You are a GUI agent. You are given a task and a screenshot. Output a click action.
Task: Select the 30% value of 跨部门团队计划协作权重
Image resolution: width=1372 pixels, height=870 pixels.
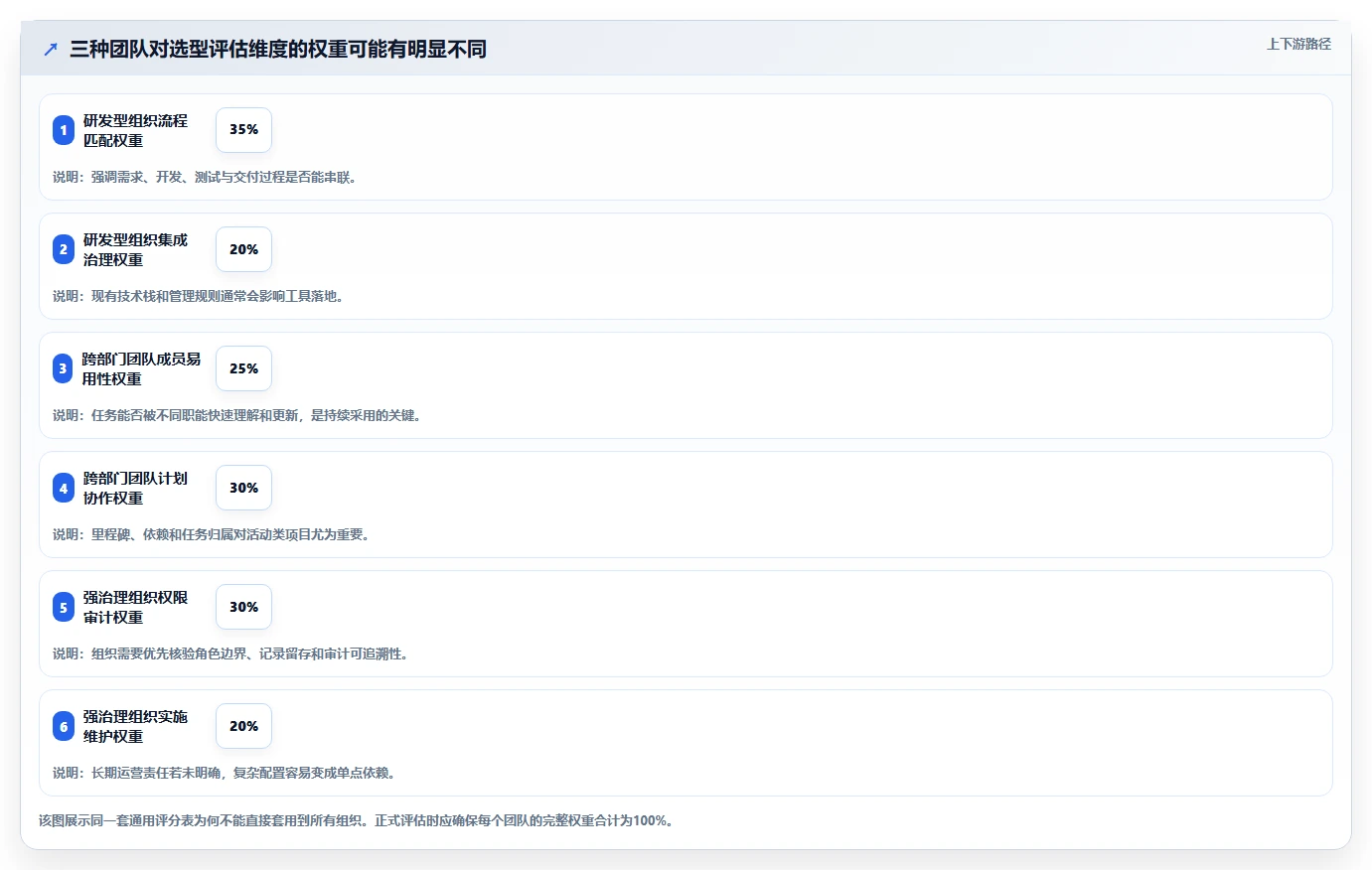click(x=243, y=488)
